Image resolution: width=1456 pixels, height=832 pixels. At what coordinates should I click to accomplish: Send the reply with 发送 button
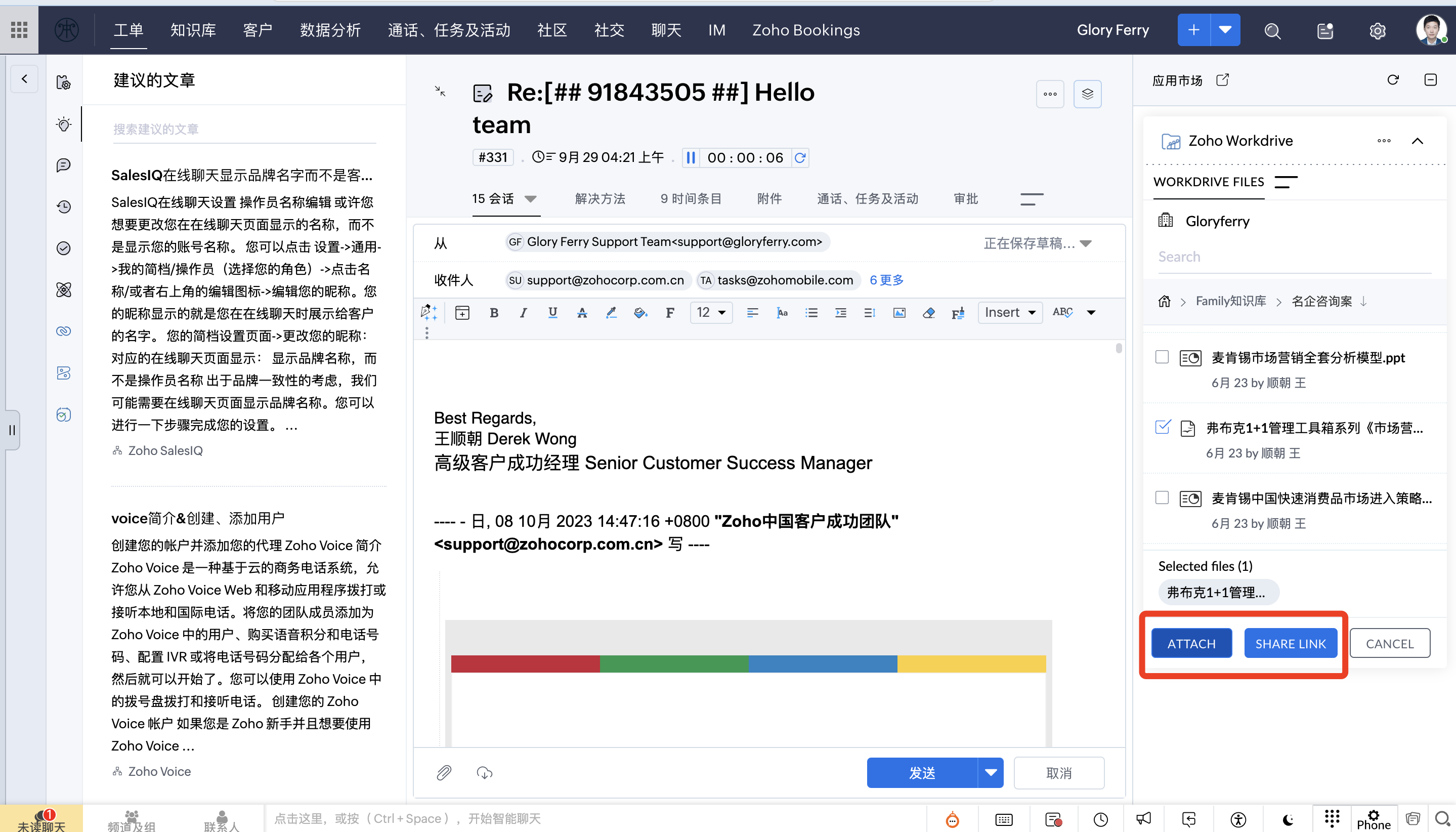[x=922, y=773]
